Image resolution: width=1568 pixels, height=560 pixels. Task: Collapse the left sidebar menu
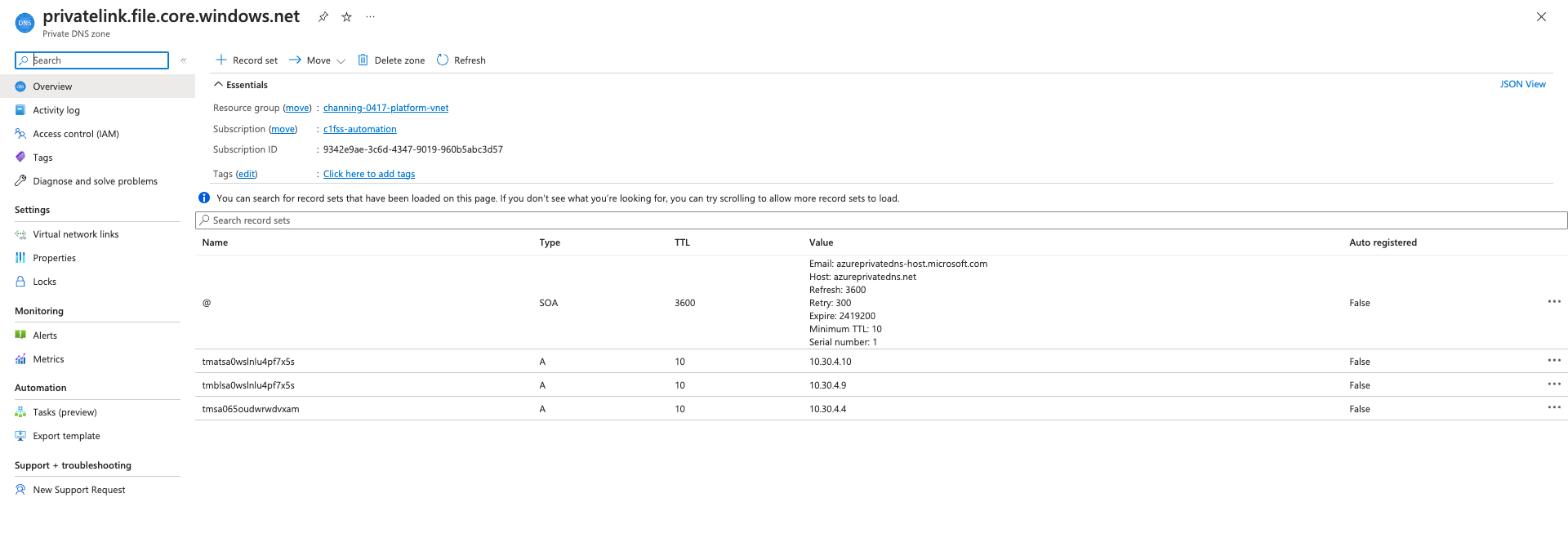(184, 60)
